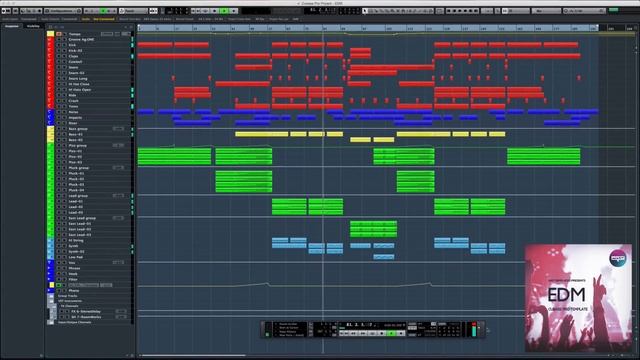The image size is (640, 360).
Task: Mute the Kick track
Action: 59,45
